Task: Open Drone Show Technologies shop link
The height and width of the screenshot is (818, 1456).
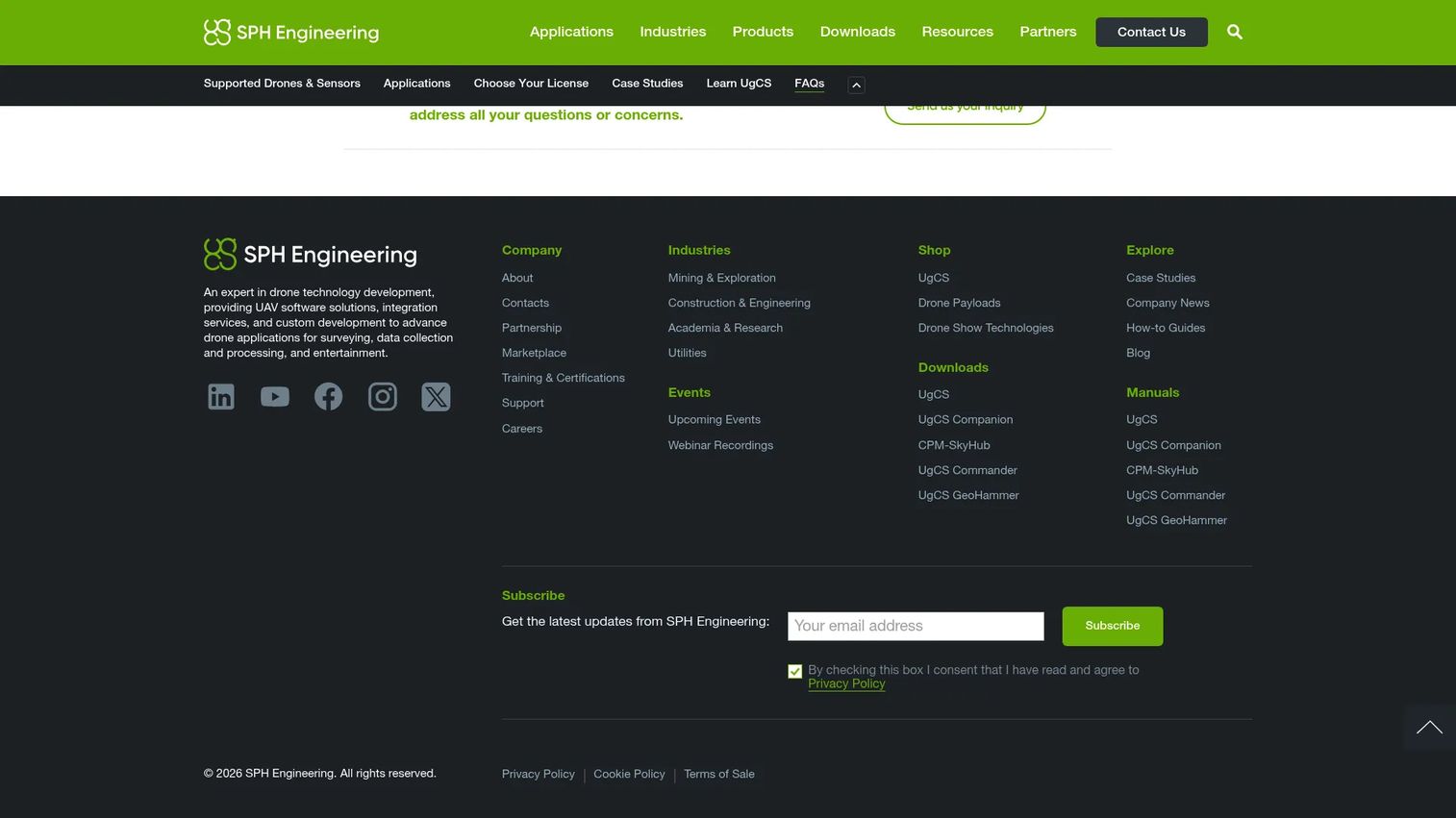Action: click(x=986, y=328)
